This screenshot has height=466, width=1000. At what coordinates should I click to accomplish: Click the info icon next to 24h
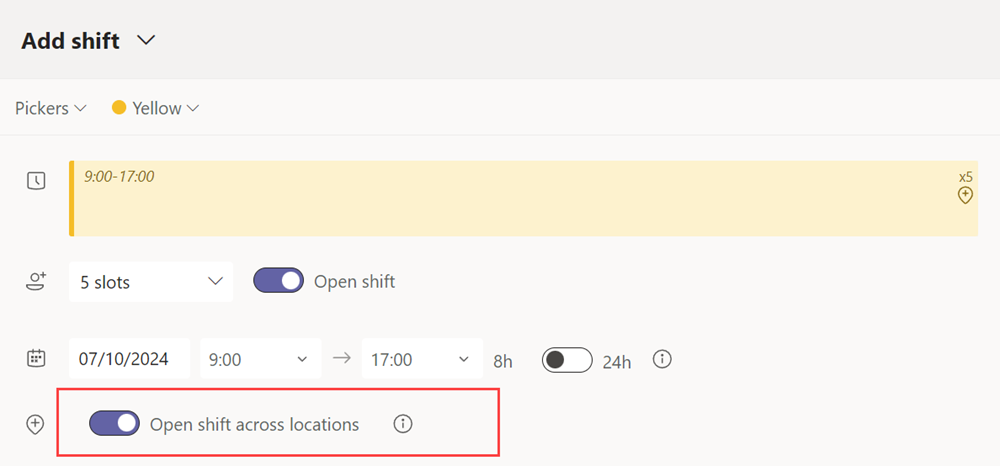(663, 359)
